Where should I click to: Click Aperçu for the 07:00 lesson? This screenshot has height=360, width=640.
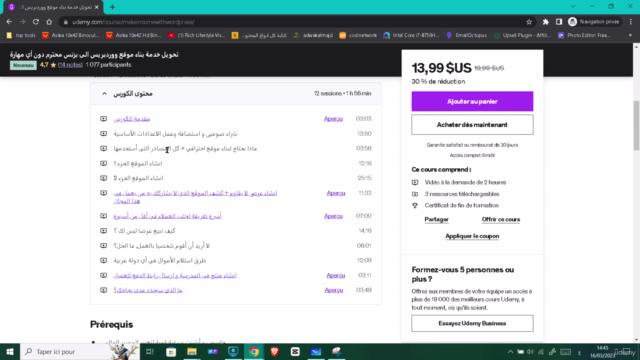coord(333,216)
